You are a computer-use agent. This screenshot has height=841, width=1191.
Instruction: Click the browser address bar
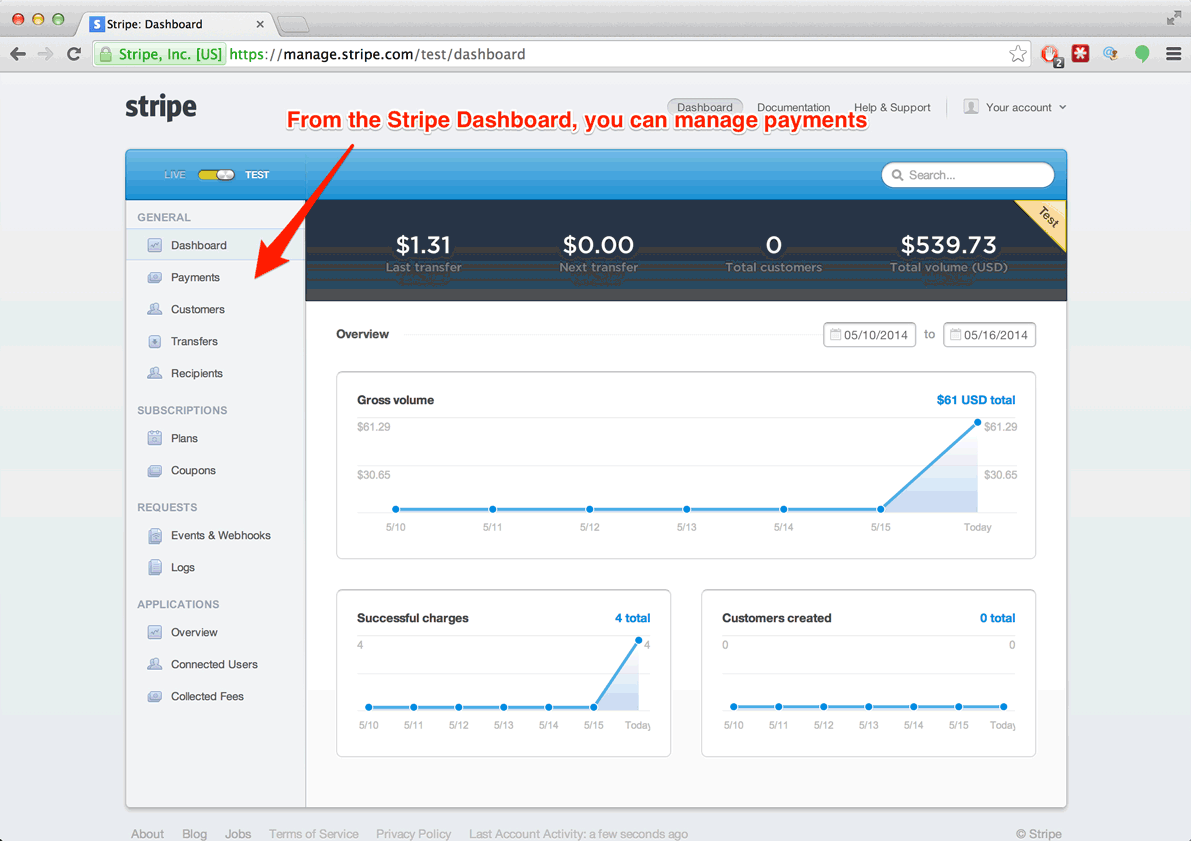point(562,54)
